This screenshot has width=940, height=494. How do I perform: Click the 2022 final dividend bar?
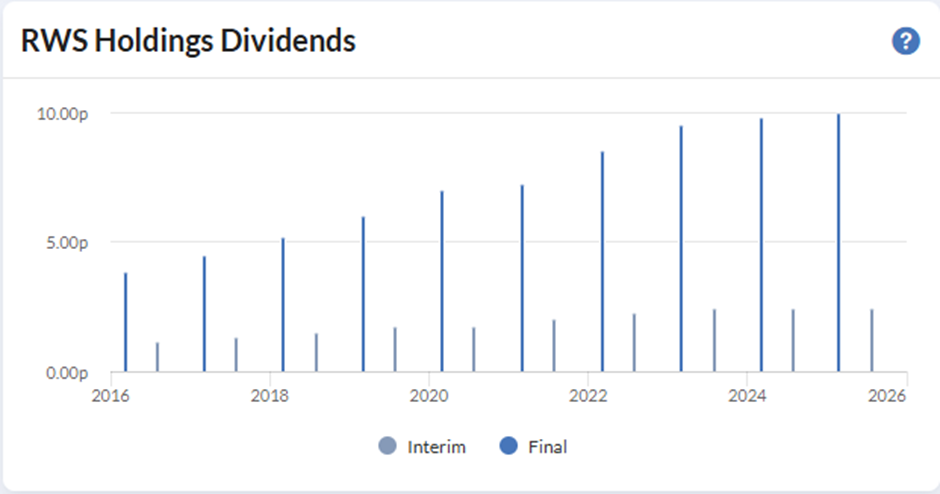click(602, 261)
